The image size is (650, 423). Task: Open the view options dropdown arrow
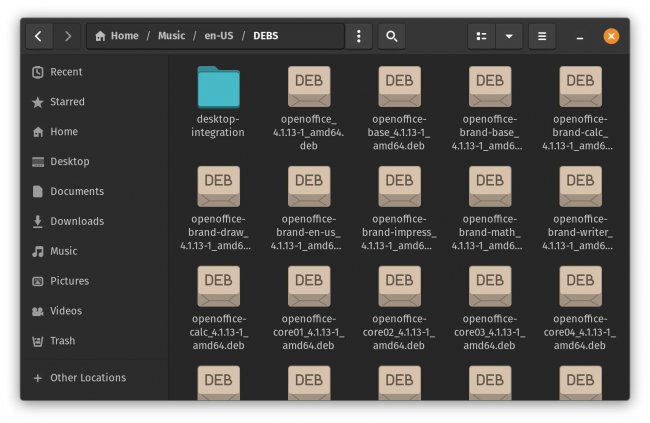(x=509, y=36)
